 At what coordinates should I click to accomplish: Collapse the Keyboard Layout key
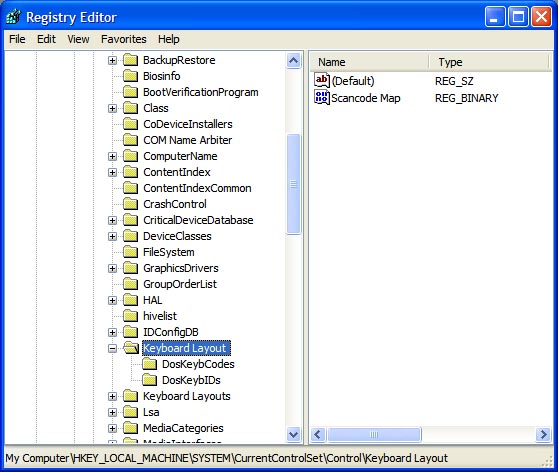click(x=112, y=348)
